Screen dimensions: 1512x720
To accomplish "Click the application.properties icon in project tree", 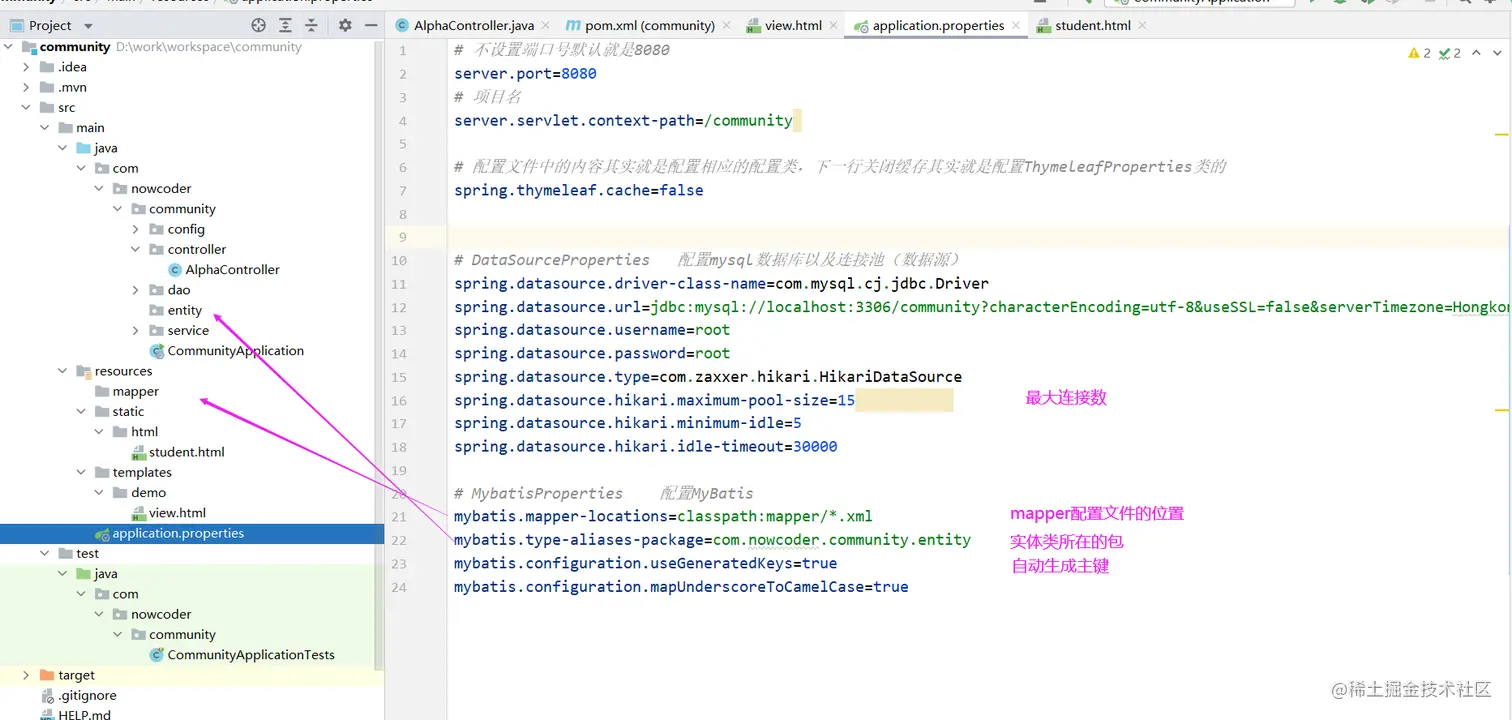I will point(102,533).
